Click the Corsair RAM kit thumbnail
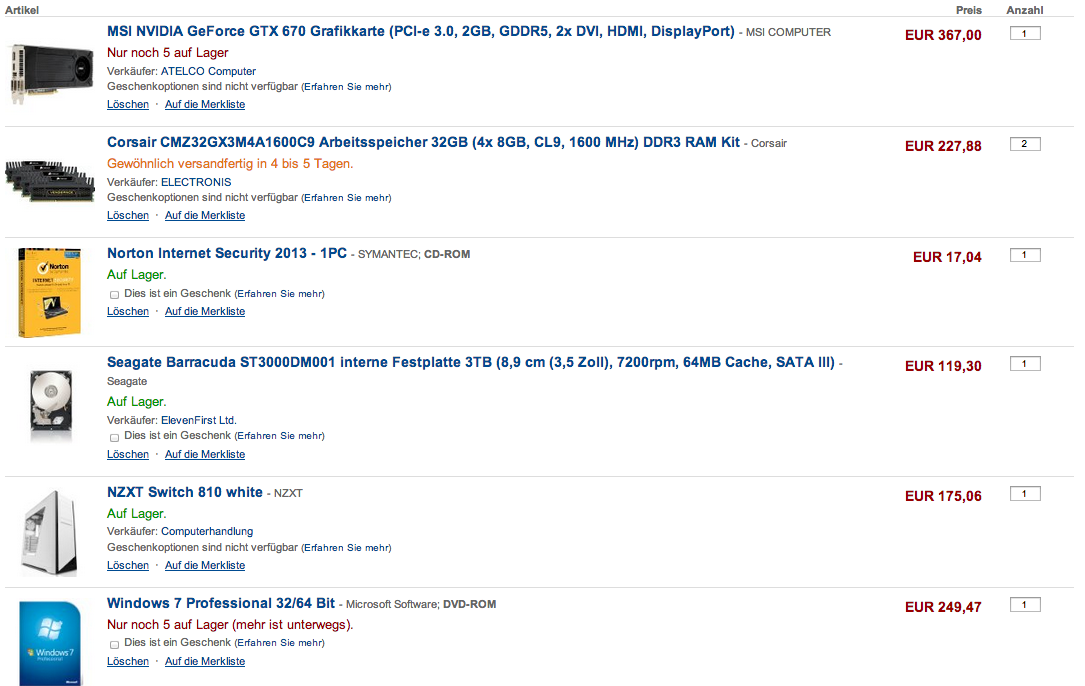The width and height of the screenshot is (1085, 686). coord(50,181)
